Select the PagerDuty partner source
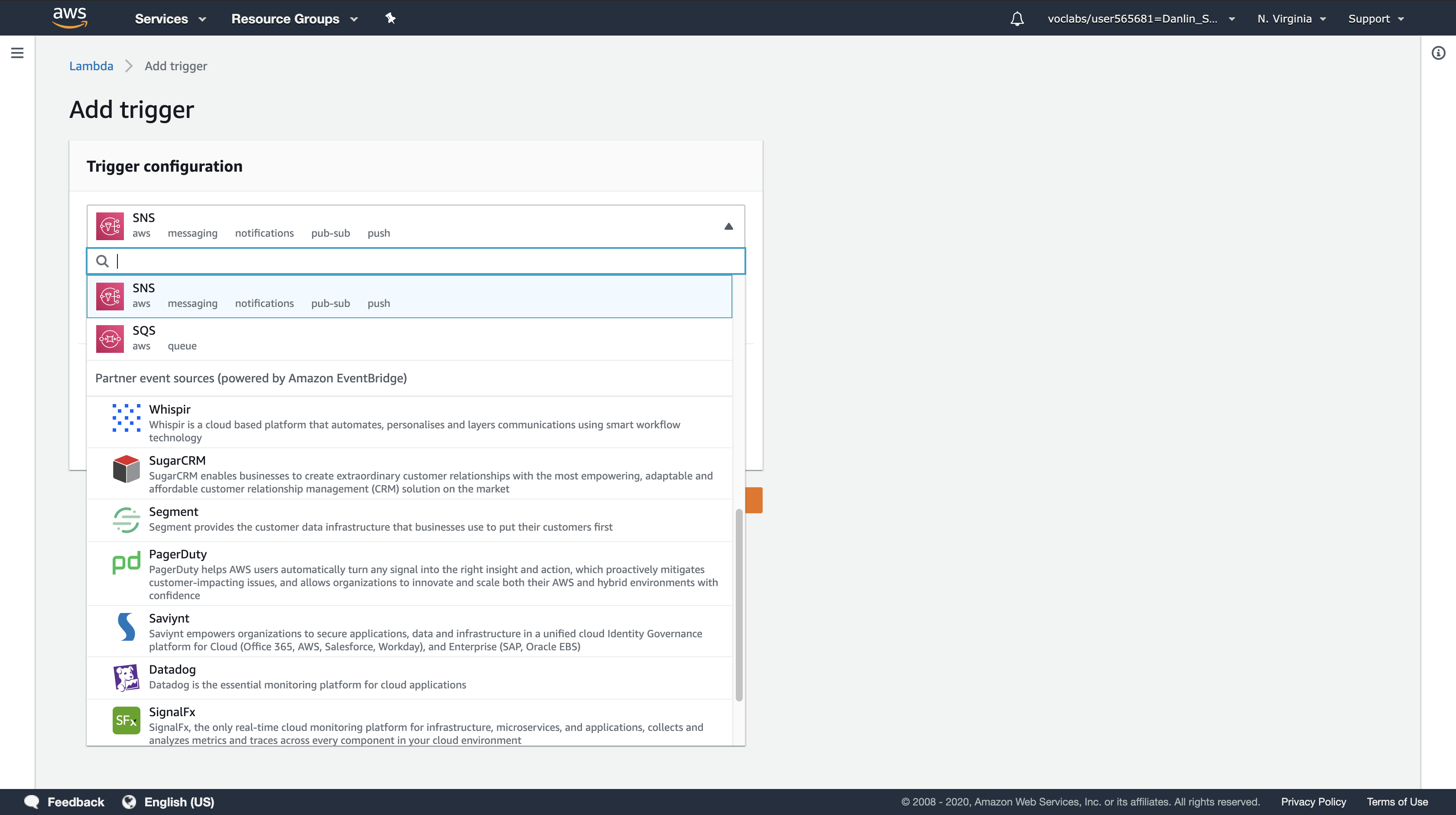 (x=409, y=574)
